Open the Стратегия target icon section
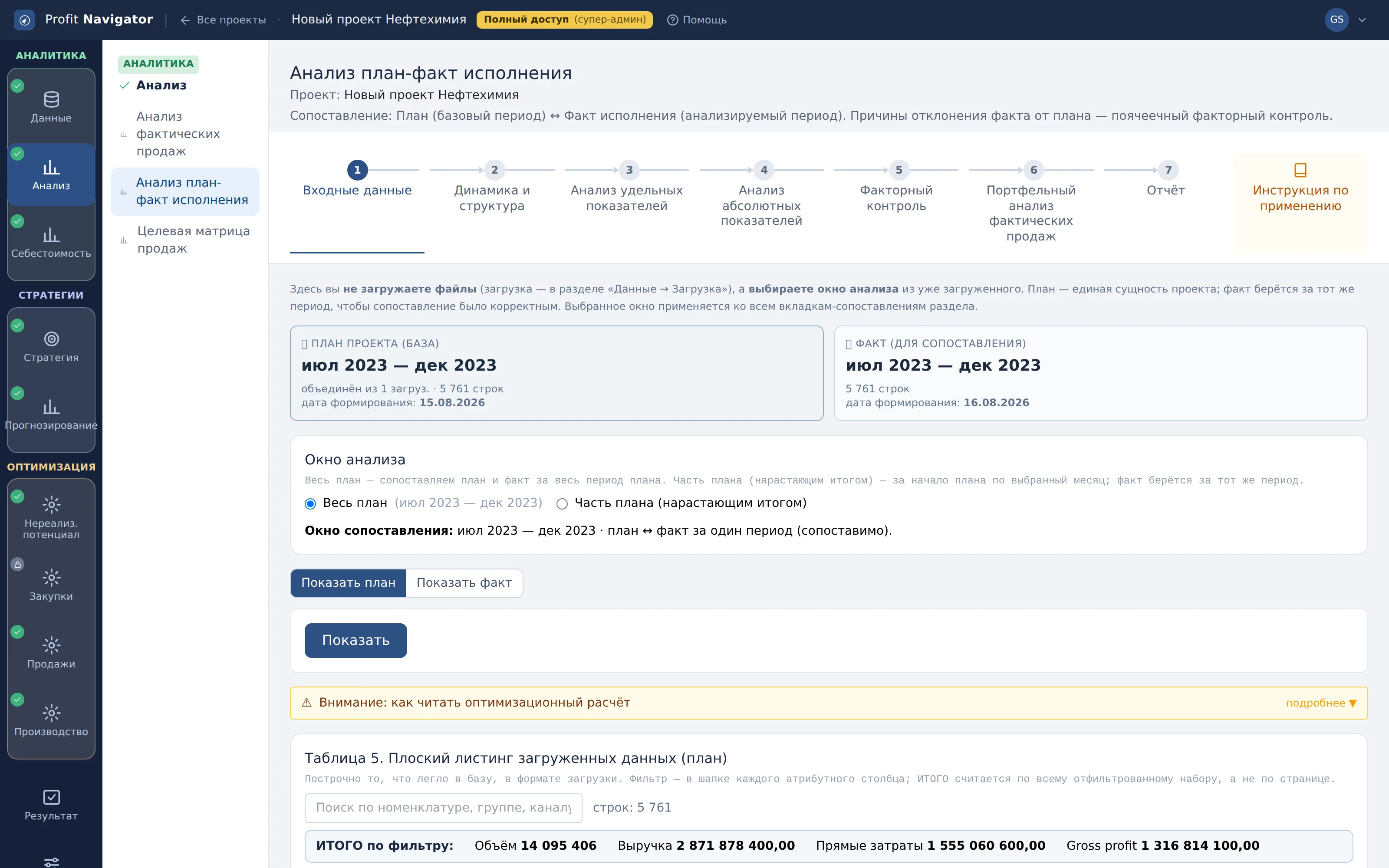 pos(51,346)
